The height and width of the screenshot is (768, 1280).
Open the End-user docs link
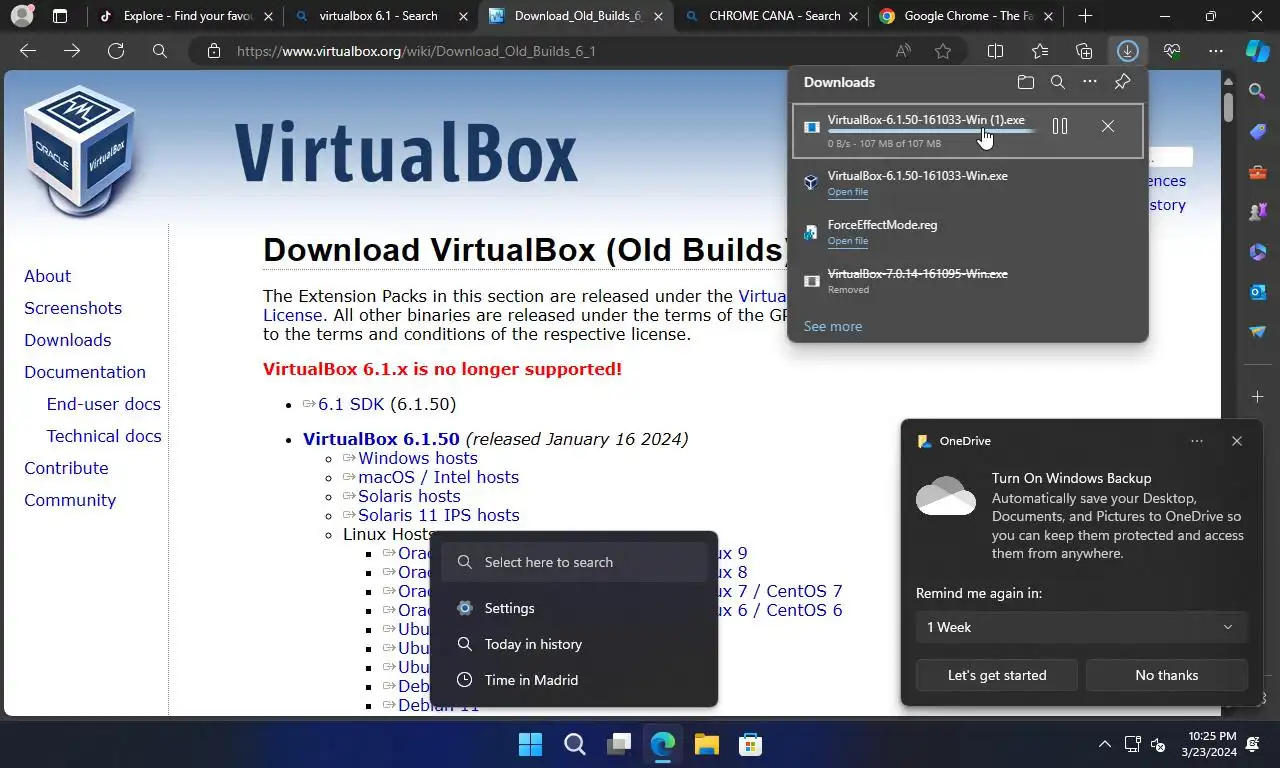click(x=103, y=404)
